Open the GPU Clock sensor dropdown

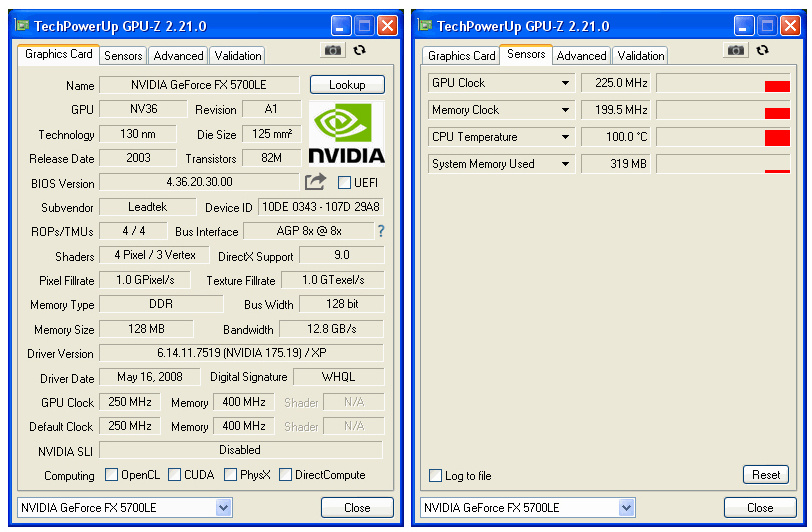click(566, 83)
